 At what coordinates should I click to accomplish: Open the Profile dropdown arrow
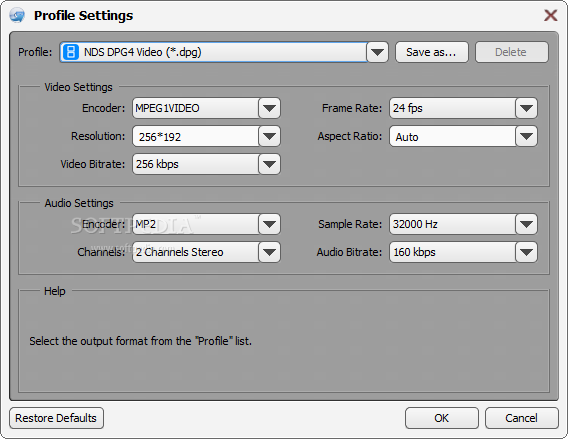point(377,52)
